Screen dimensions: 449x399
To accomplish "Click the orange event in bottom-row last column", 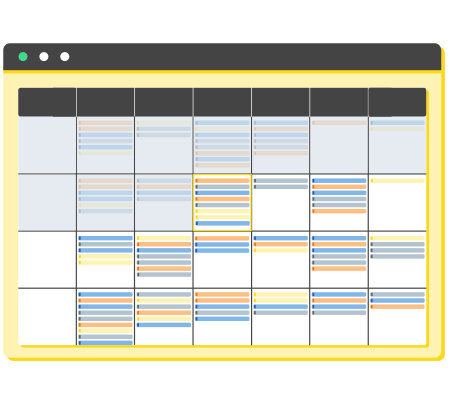I will point(397,307).
